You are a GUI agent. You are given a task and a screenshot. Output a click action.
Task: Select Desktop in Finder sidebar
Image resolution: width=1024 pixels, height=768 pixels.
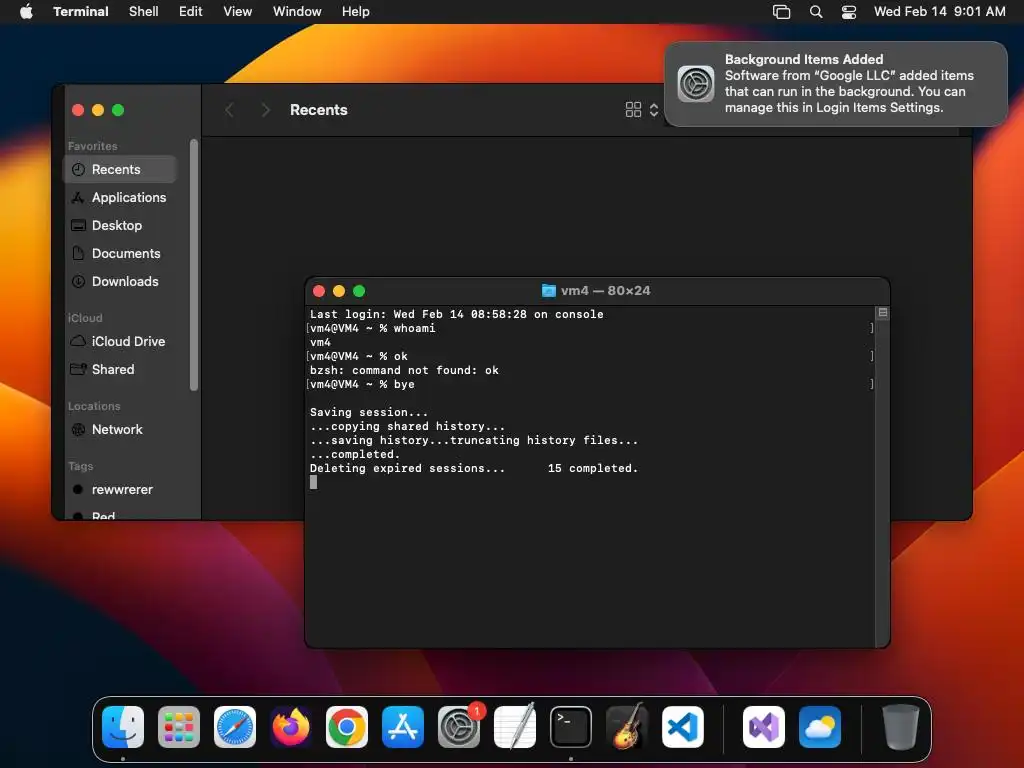pyautogui.click(x=120, y=225)
